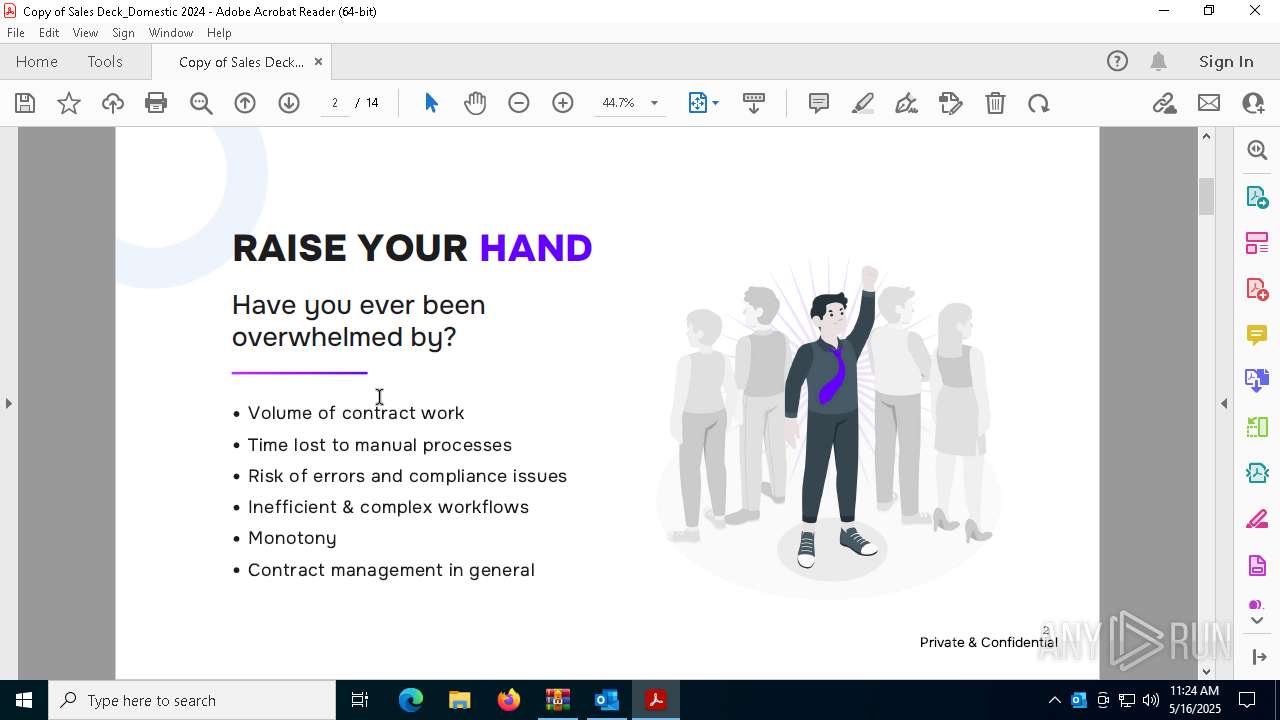Send the file by email envelope icon

click(x=1209, y=103)
